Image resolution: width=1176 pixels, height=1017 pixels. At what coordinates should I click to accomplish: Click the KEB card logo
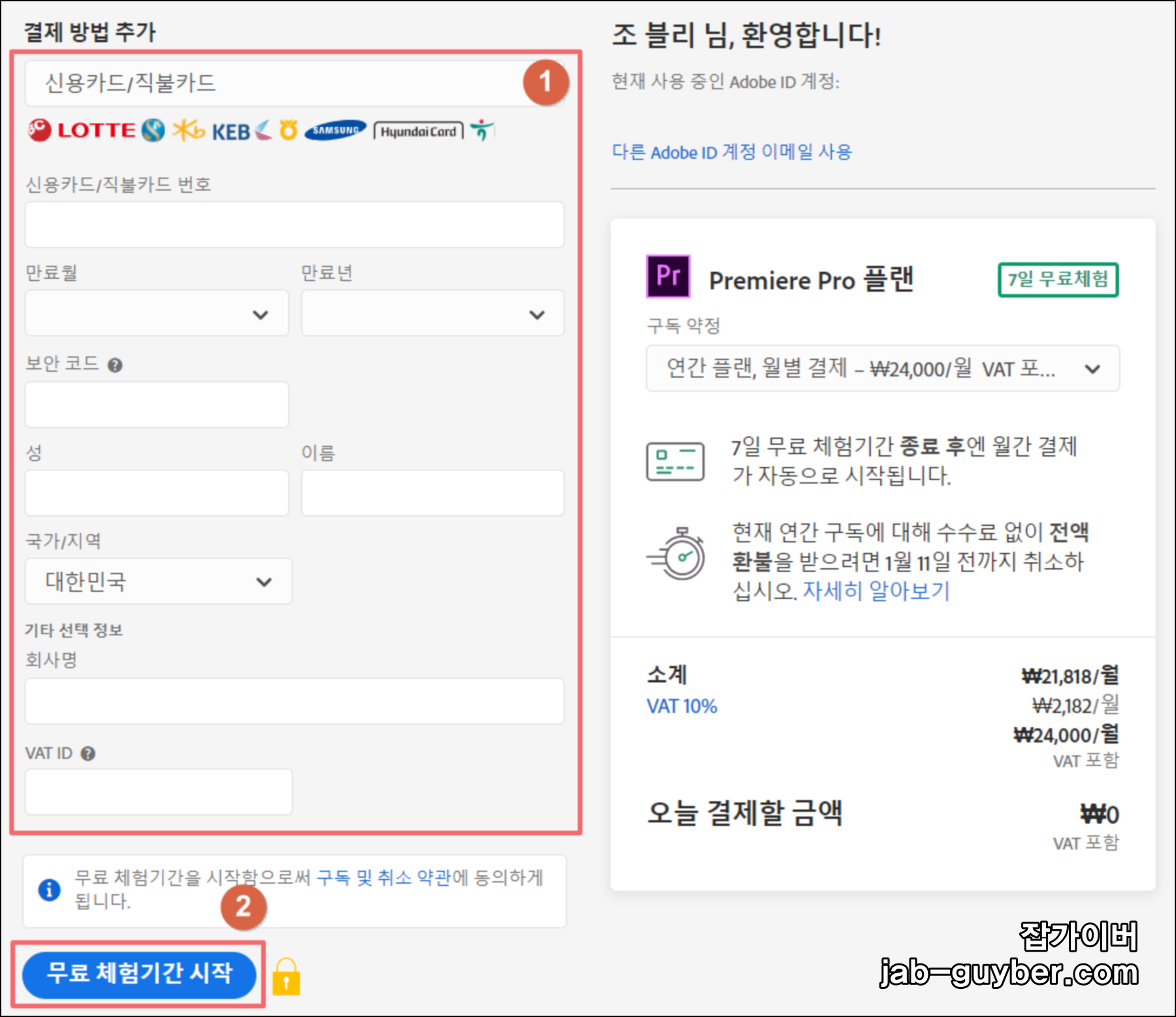click(x=241, y=131)
